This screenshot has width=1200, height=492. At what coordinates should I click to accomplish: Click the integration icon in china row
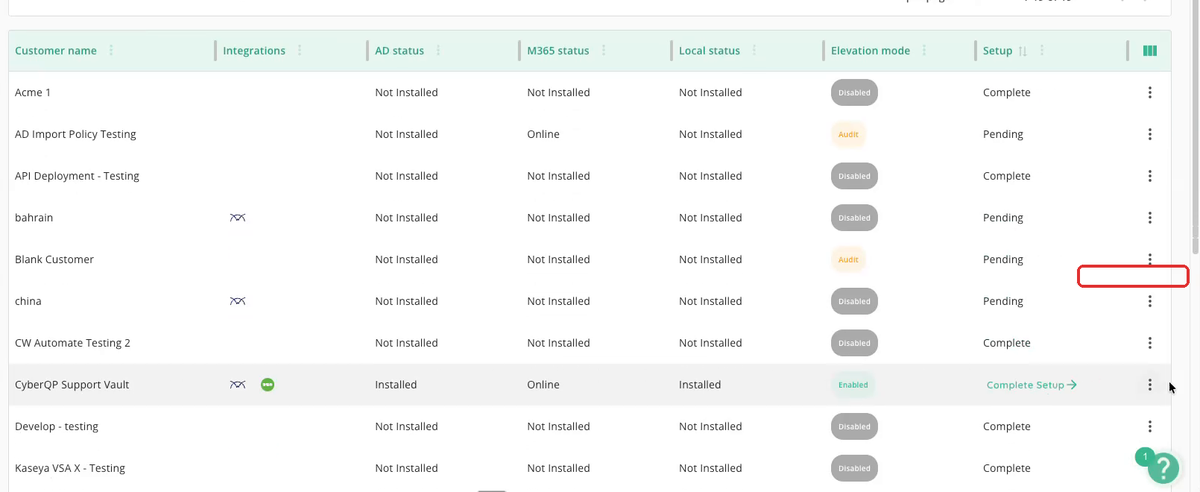tap(237, 301)
